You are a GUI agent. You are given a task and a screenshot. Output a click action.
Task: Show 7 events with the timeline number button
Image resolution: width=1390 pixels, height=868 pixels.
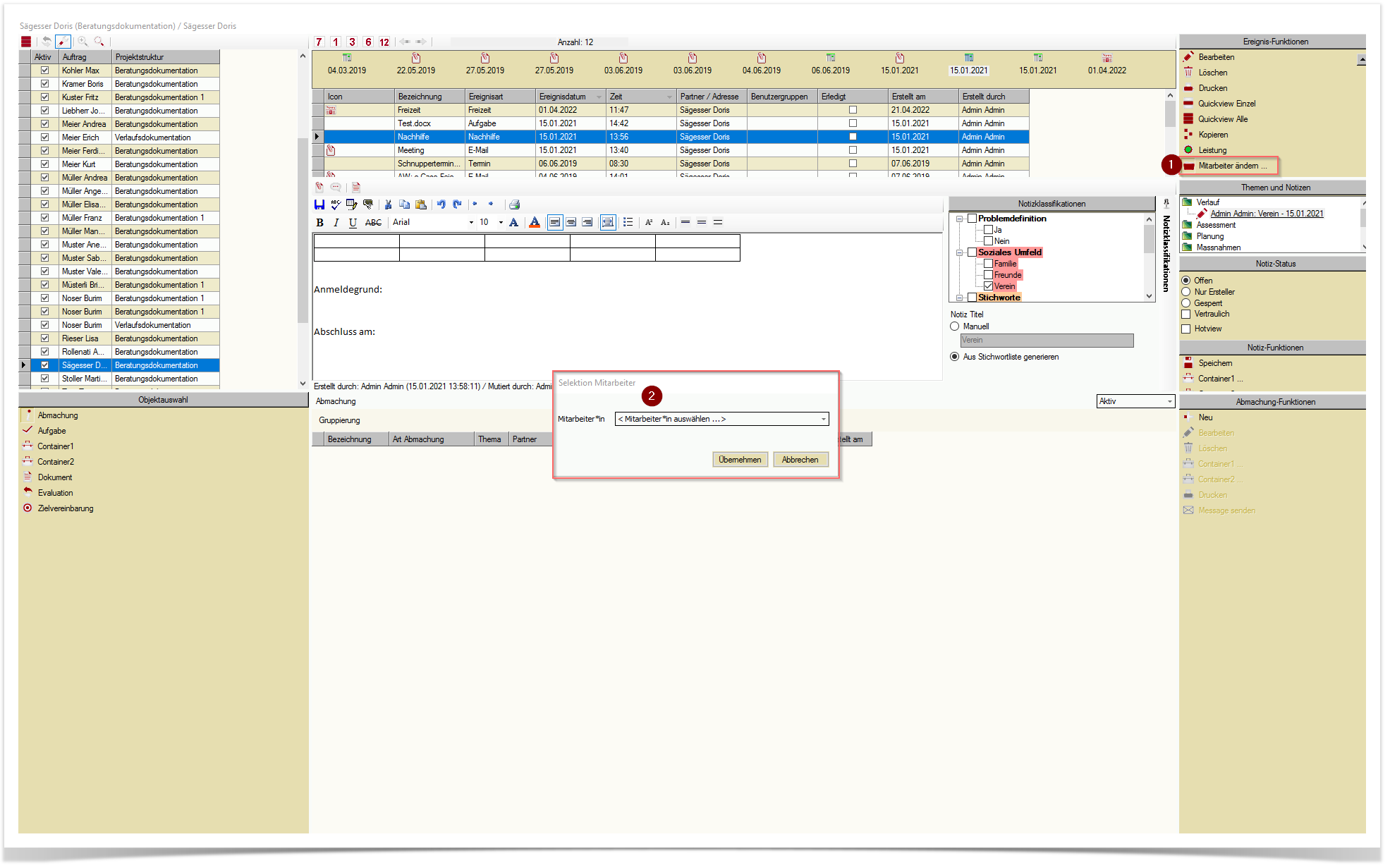point(319,42)
